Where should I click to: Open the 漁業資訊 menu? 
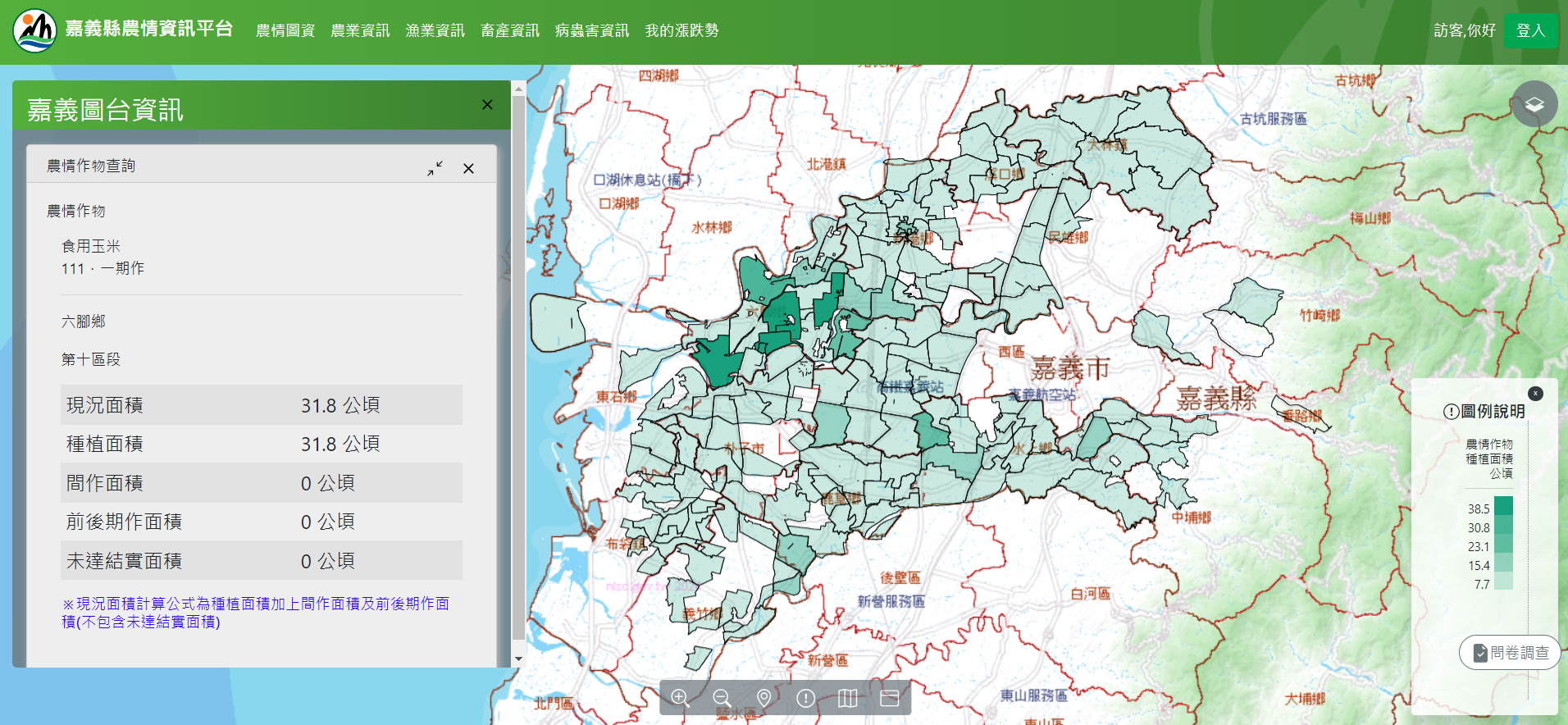(435, 31)
